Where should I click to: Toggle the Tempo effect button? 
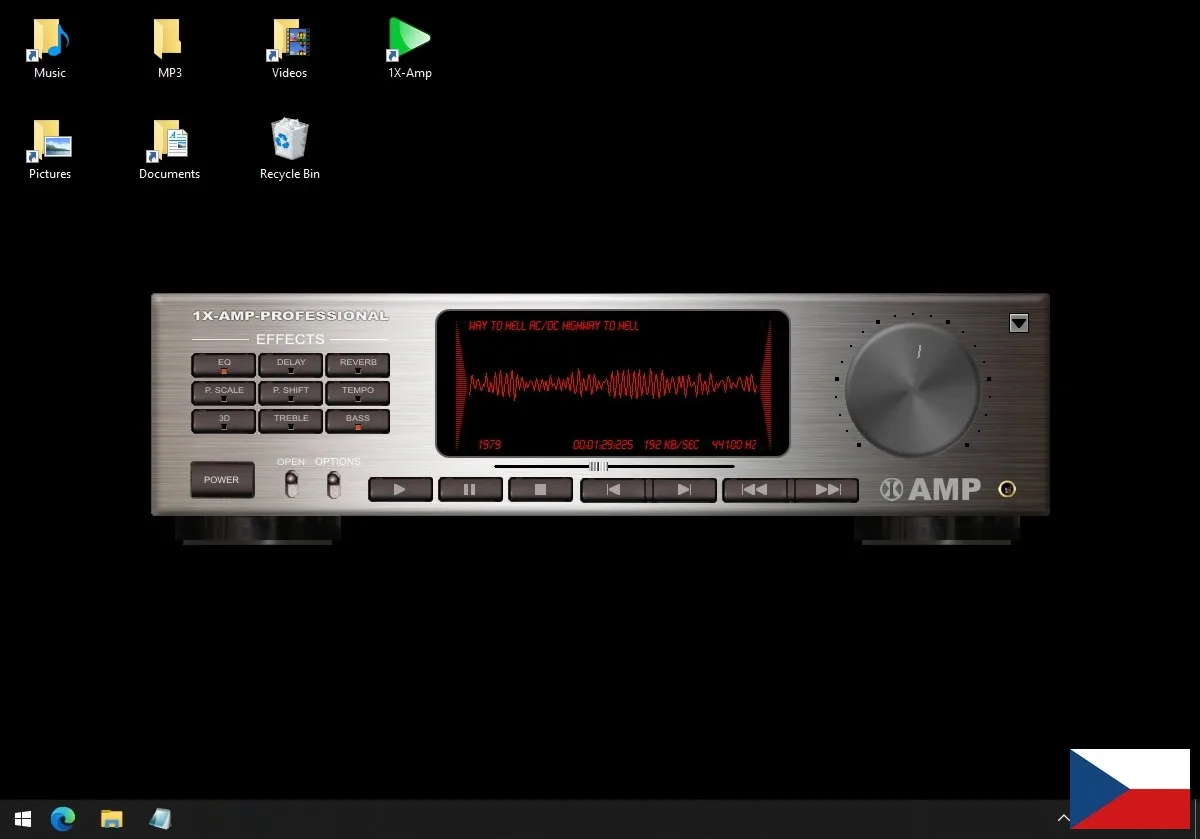pos(358,393)
